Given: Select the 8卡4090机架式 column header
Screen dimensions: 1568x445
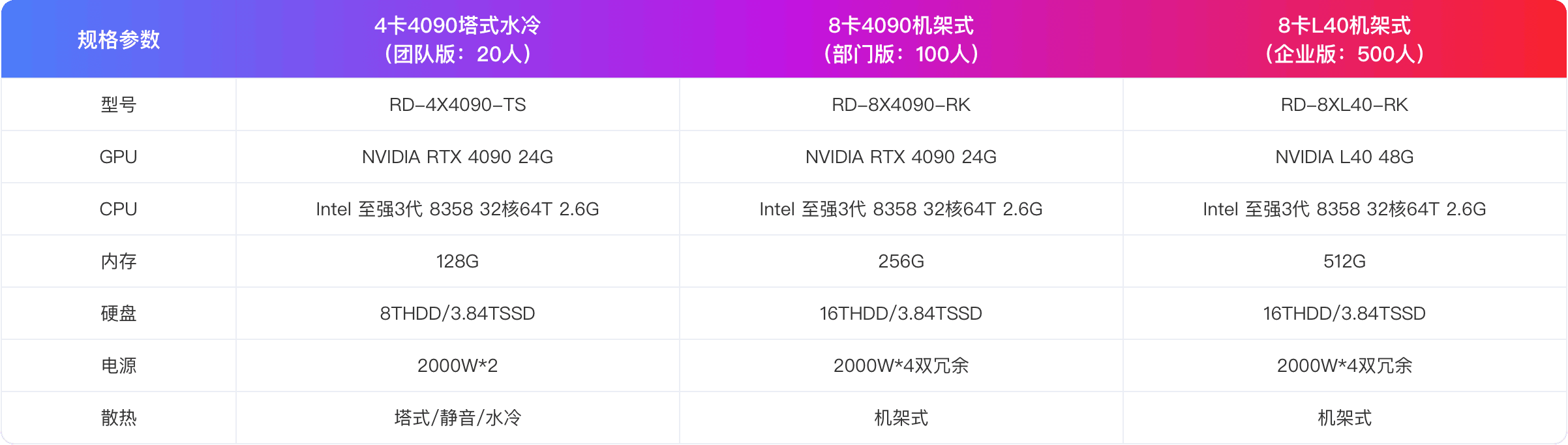Looking at the screenshot, I should pos(901,39).
